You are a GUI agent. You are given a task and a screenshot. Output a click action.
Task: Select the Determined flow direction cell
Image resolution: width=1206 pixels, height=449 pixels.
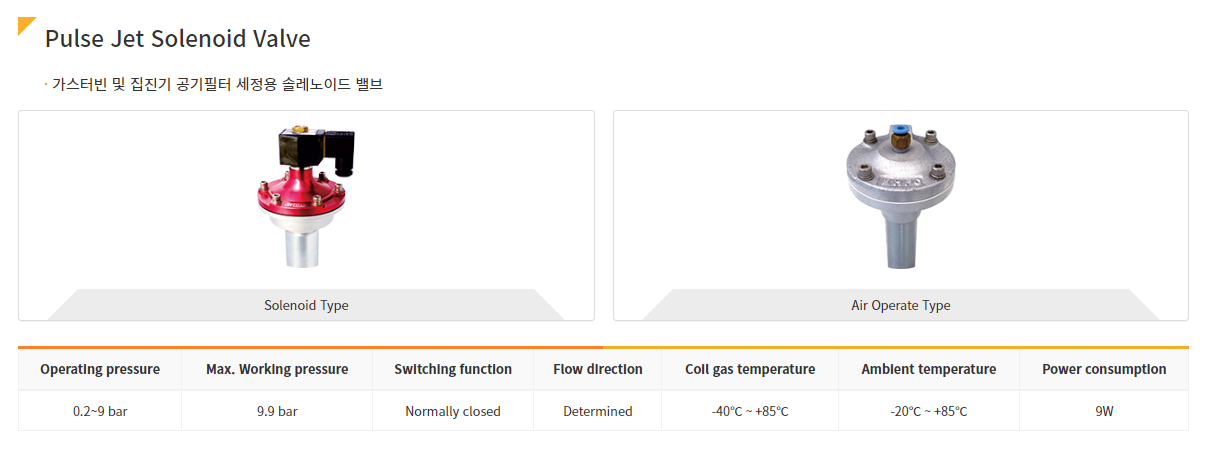598,411
